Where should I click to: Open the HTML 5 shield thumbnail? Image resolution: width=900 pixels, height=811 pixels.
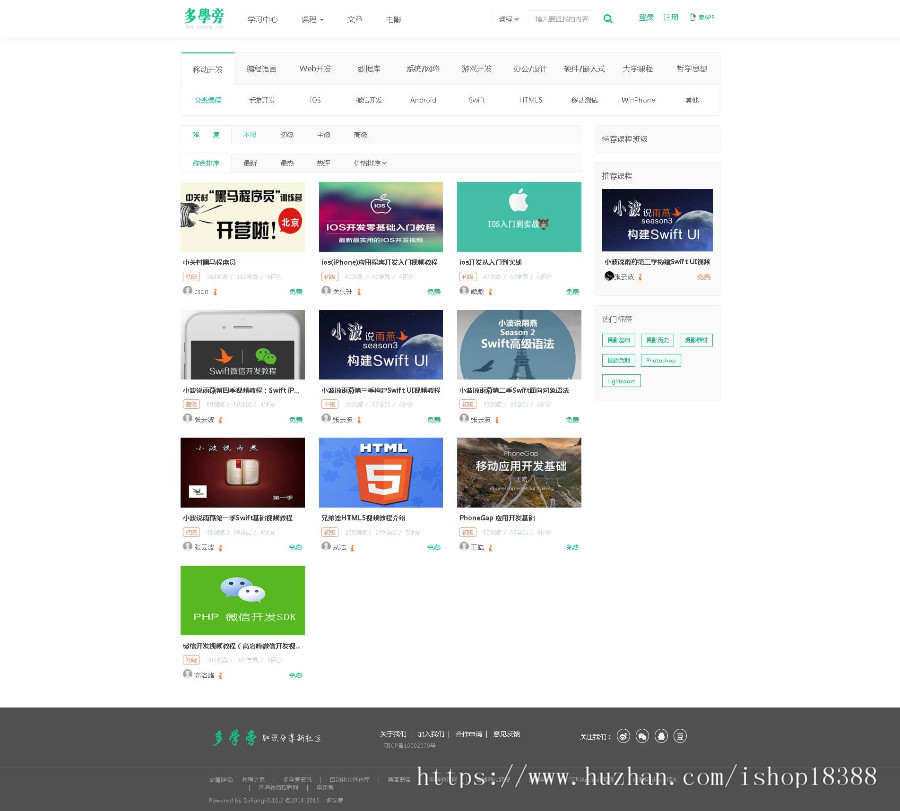pyautogui.click(x=381, y=473)
